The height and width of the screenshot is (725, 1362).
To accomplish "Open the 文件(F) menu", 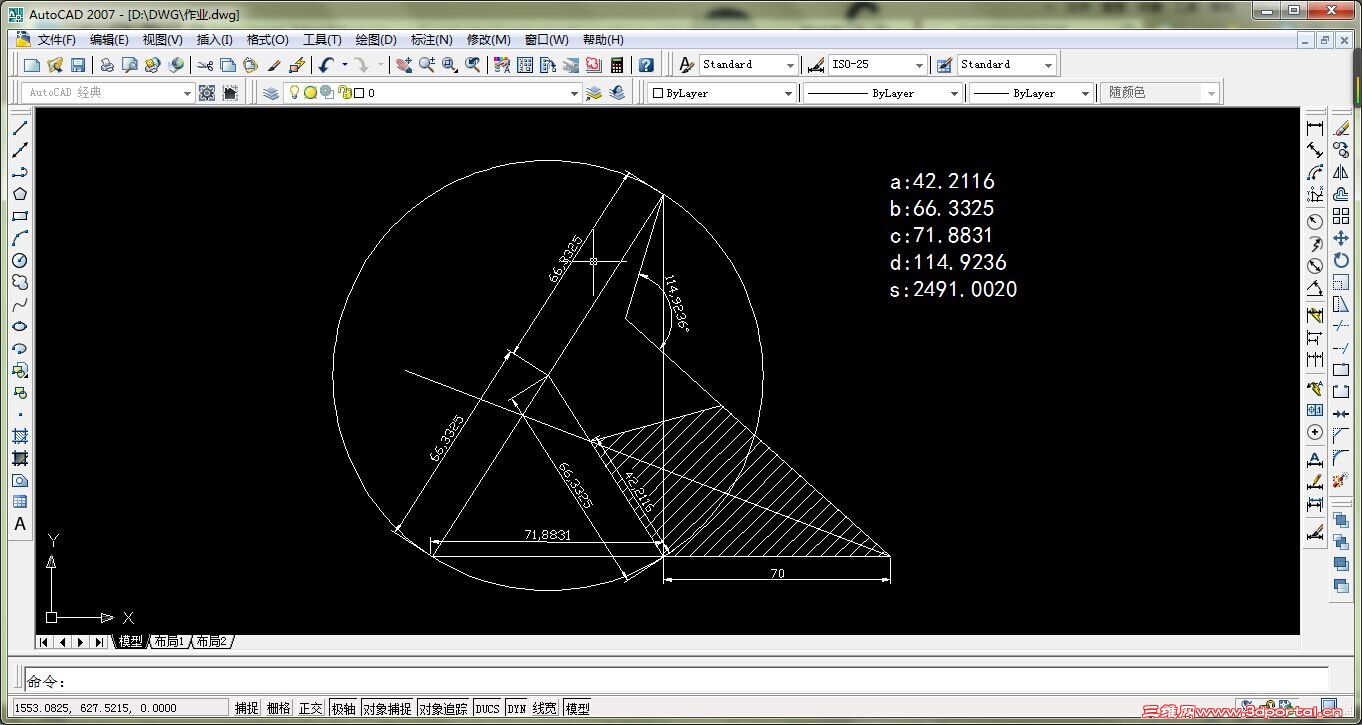I will 57,40.
